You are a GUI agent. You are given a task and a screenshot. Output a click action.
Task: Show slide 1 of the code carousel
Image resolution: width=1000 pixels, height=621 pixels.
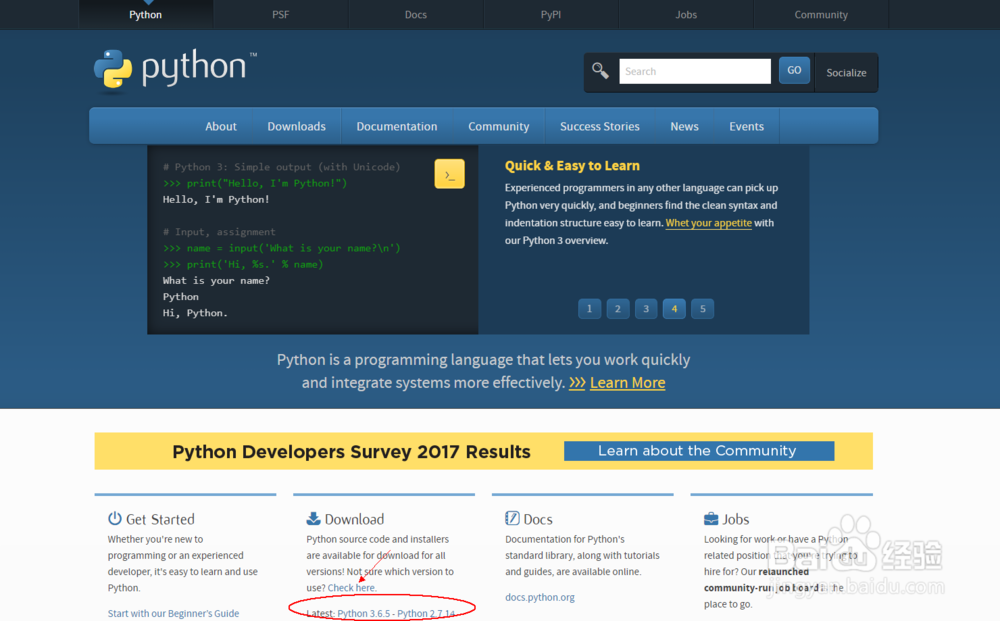coord(589,309)
